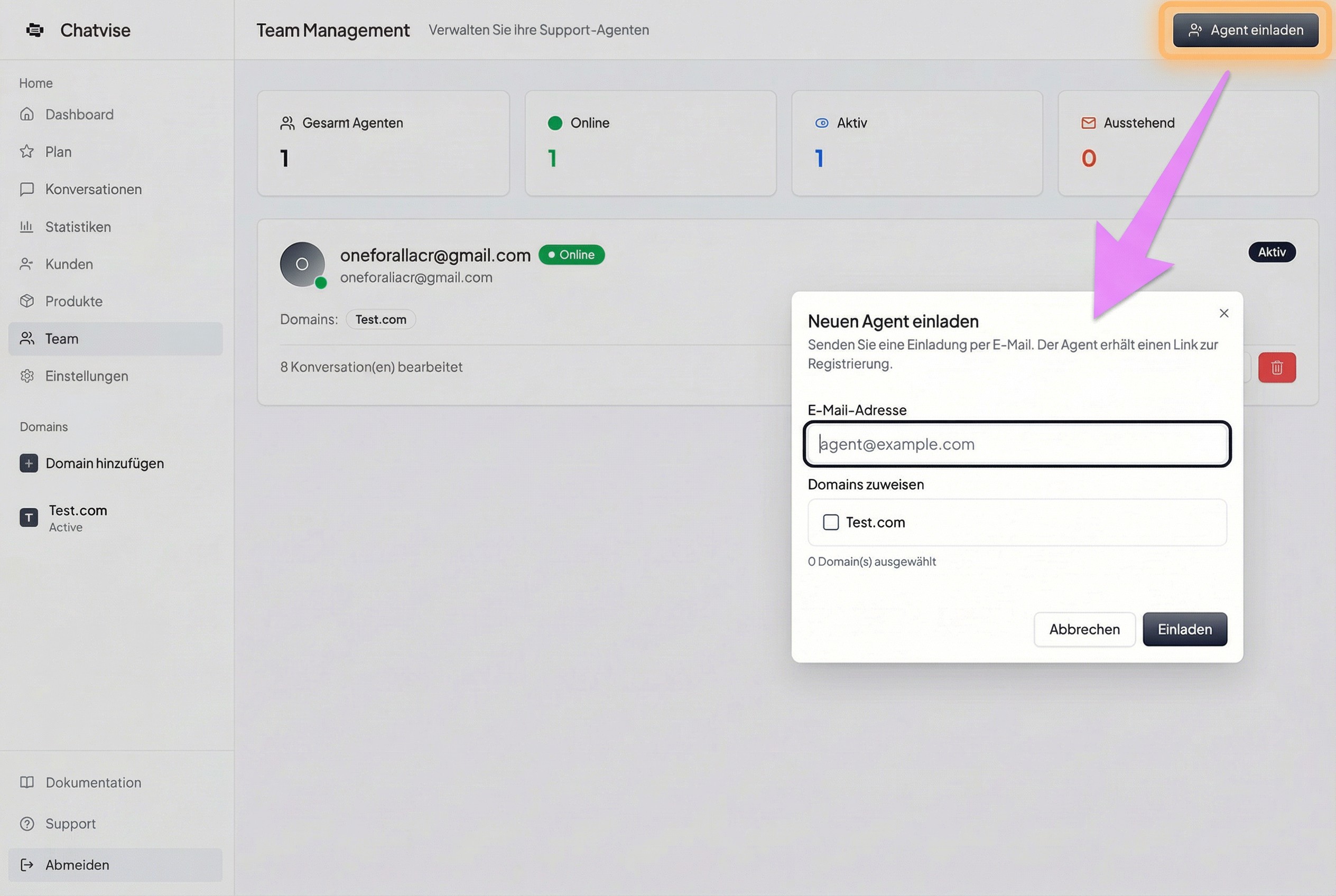Close the Neuen Agent einladen dialog
This screenshot has width=1336, height=896.
tap(1223, 313)
